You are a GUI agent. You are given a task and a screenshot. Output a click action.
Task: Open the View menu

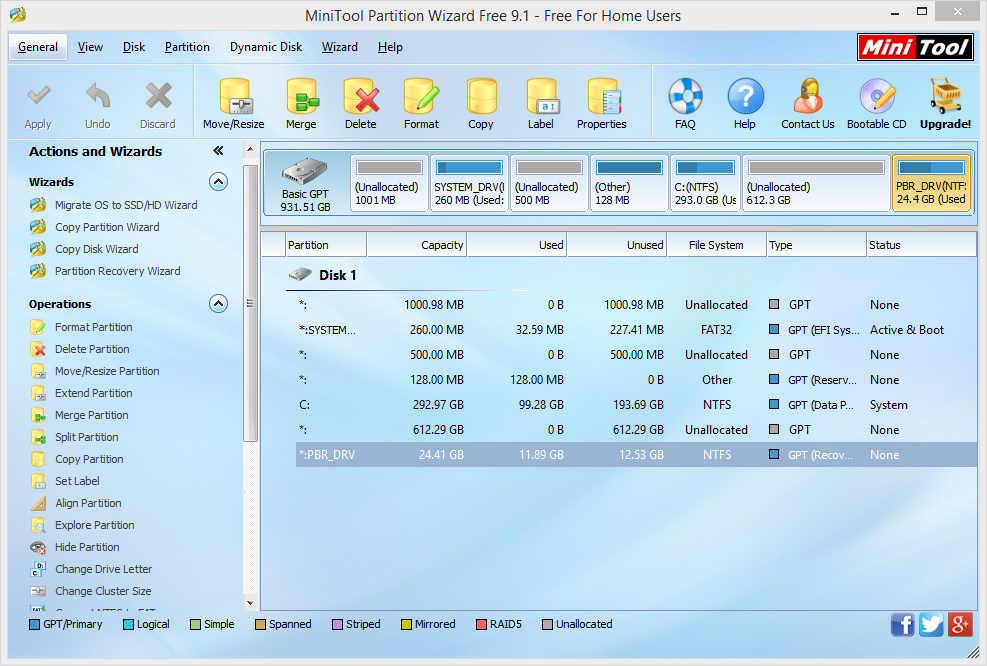tap(90, 47)
